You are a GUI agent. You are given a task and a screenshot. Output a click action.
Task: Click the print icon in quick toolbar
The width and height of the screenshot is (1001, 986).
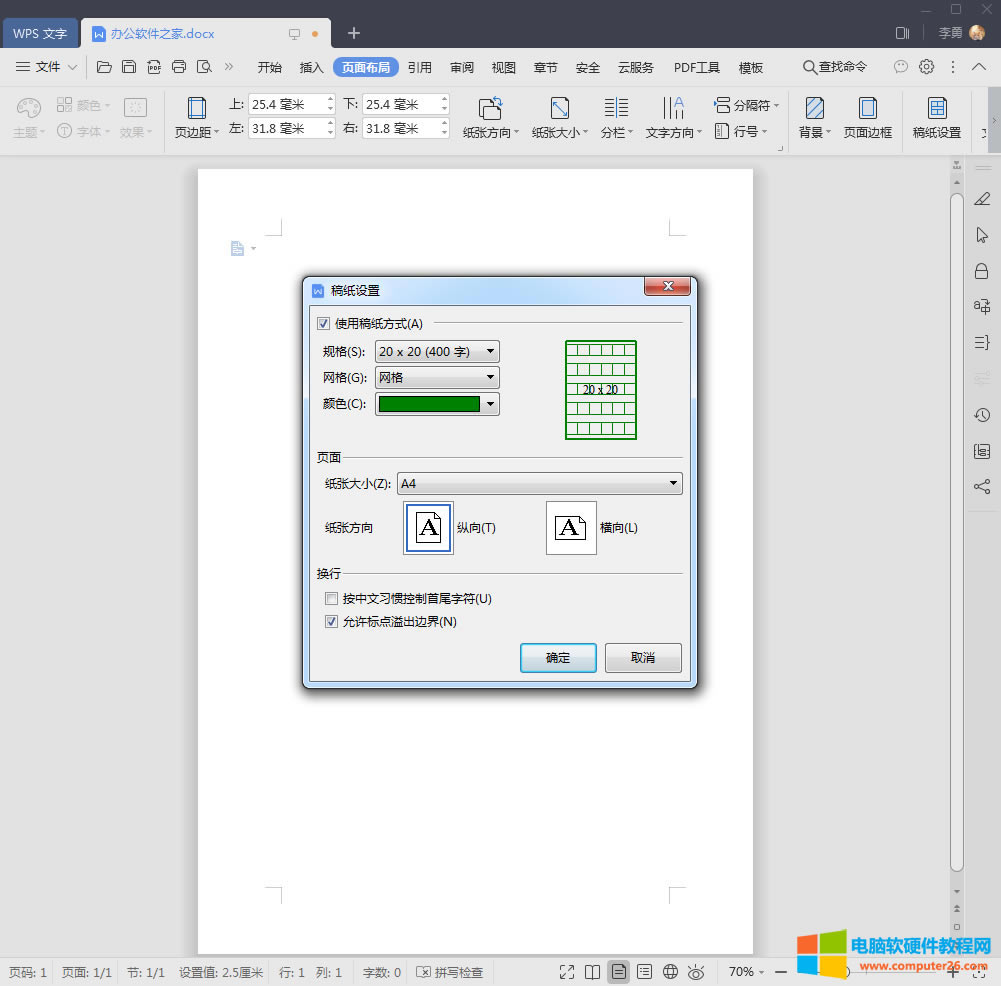(x=179, y=67)
